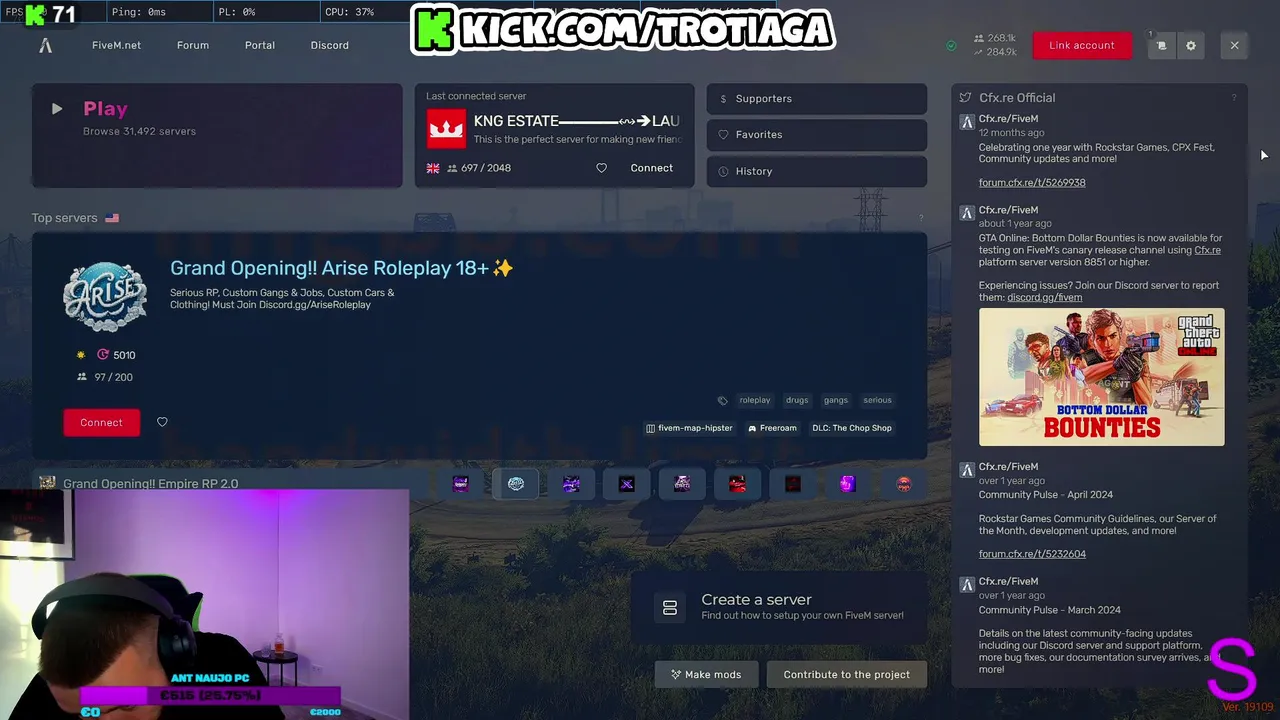Open the Favorites list
Screen dimensions: 1280x720
coord(817,135)
